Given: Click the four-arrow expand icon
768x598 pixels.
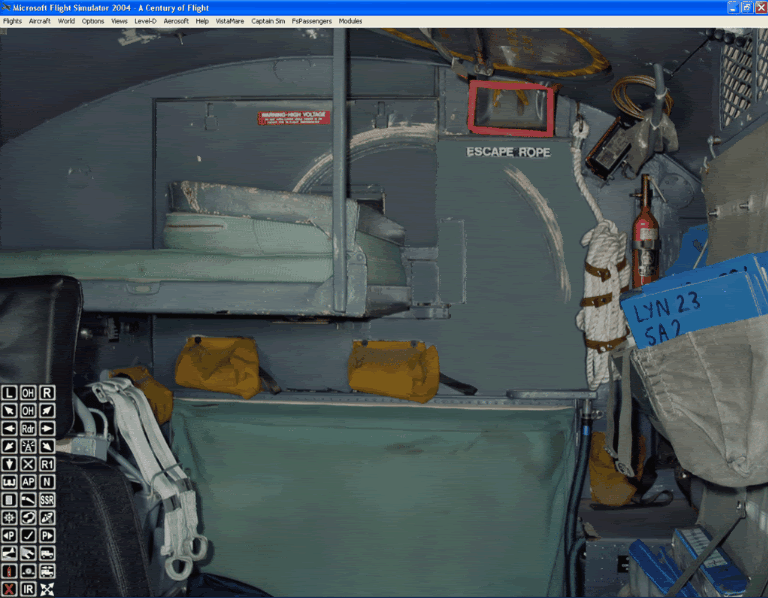Looking at the screenshot, I should coord(47,590).
